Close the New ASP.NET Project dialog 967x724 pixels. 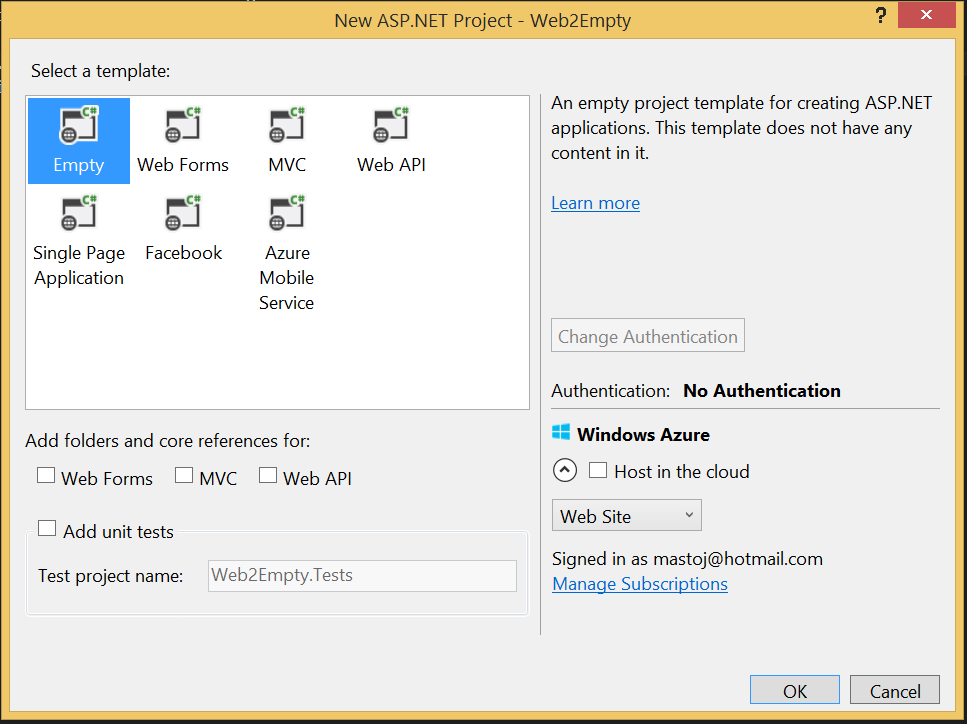(x=926, y=15)
